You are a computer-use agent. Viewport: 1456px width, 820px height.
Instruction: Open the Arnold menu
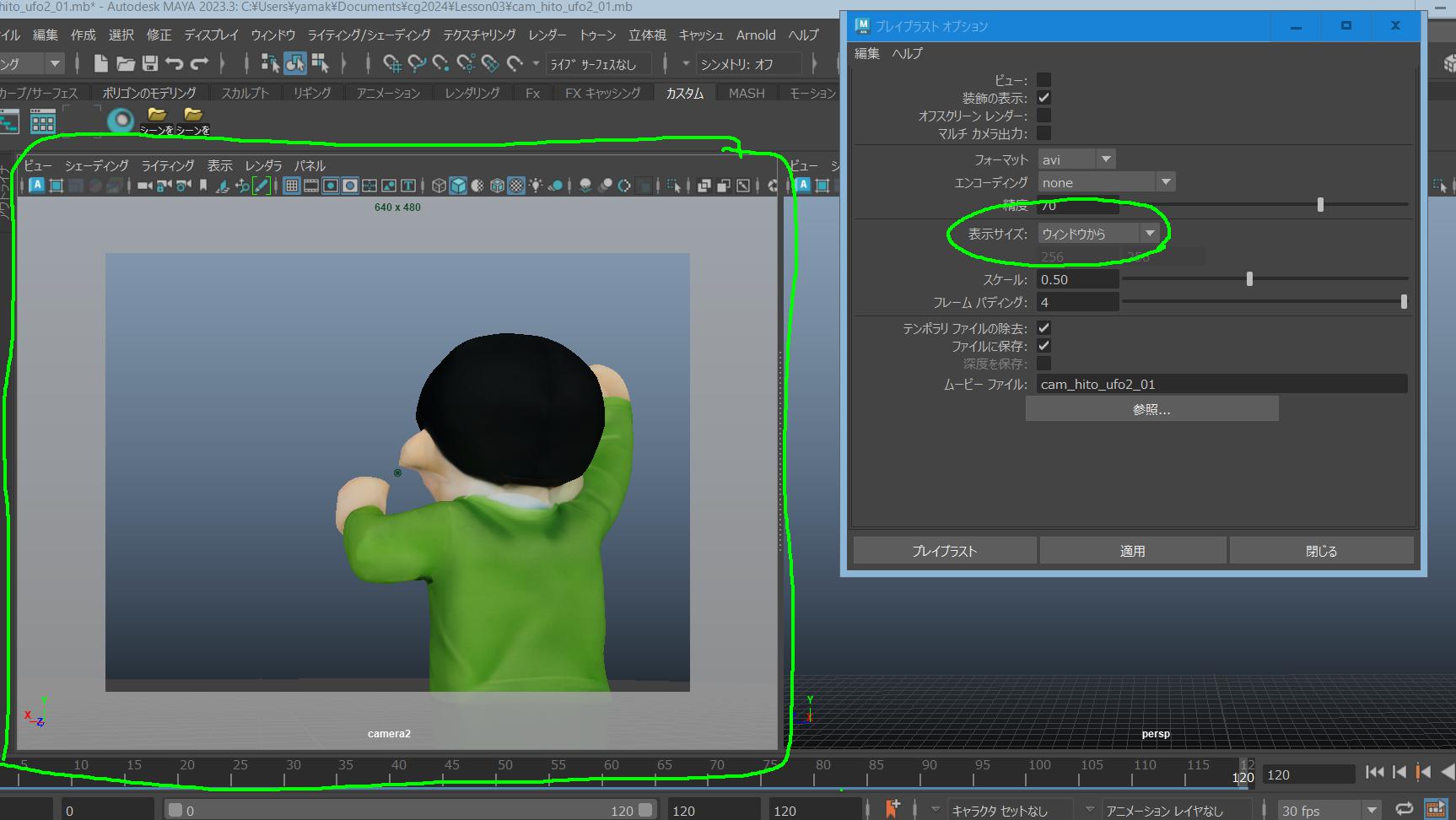tap(756, 35)
